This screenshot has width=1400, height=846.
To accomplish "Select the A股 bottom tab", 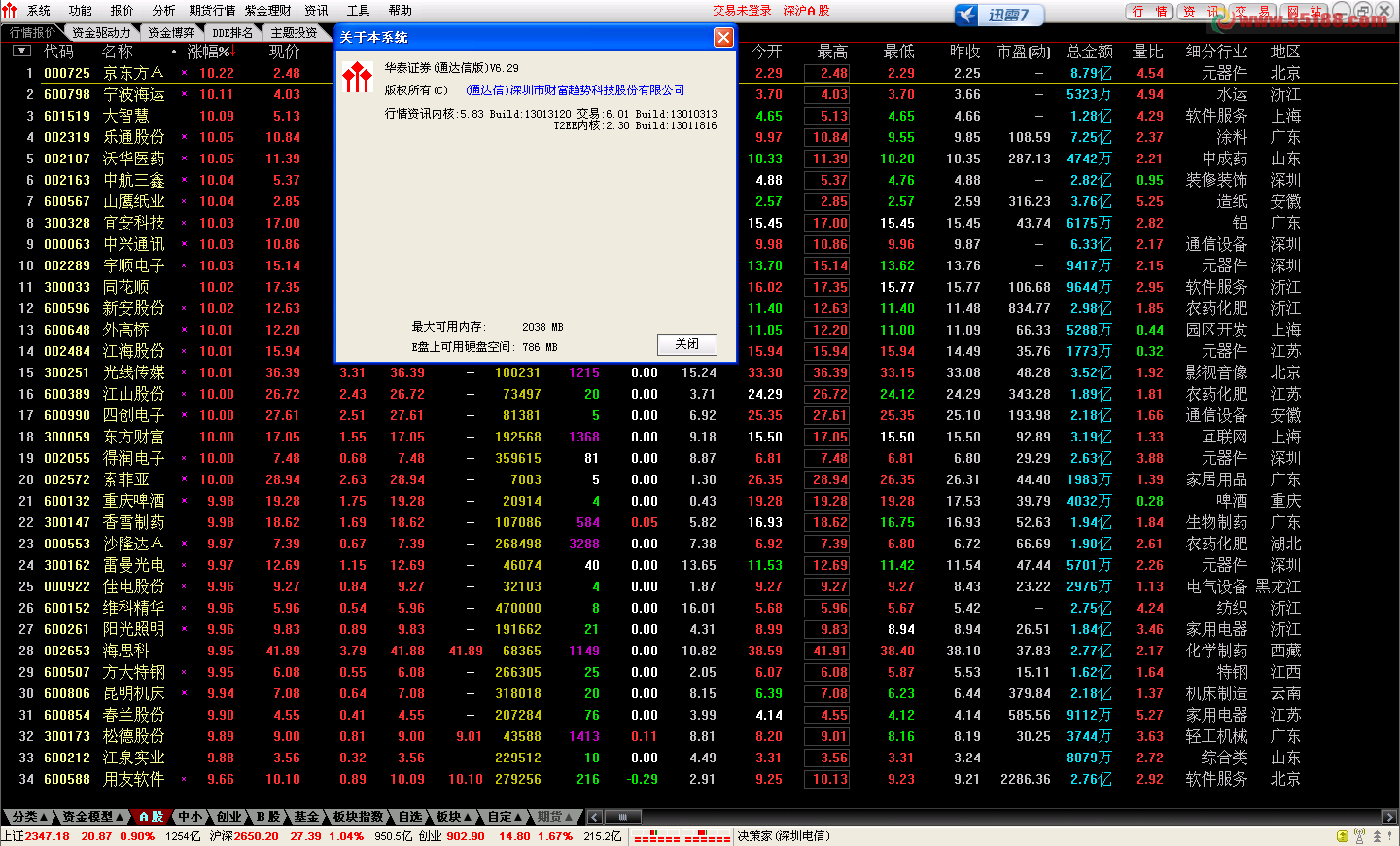I will tap(151, 817).
